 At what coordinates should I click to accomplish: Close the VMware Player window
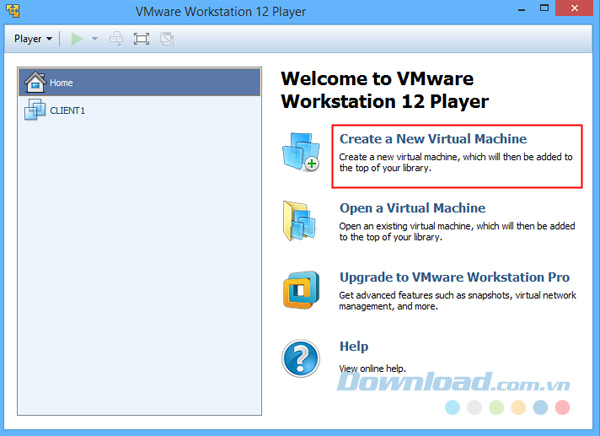(574, 8)
